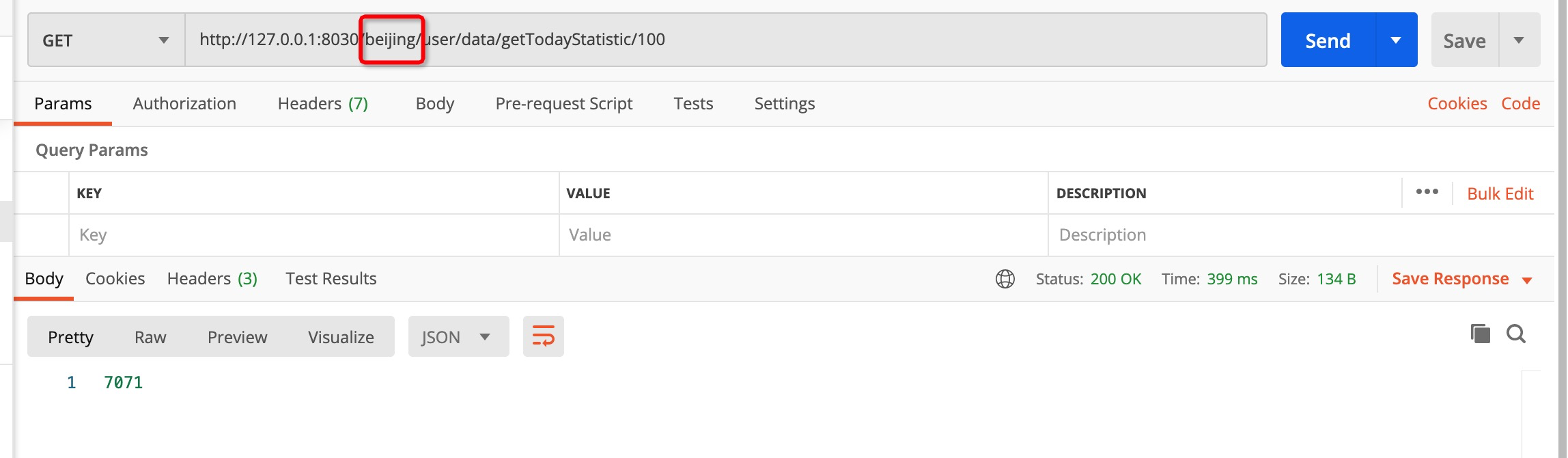Select the Pre-request Script tab
The image size is (1568, 458).
click(563, 104)
